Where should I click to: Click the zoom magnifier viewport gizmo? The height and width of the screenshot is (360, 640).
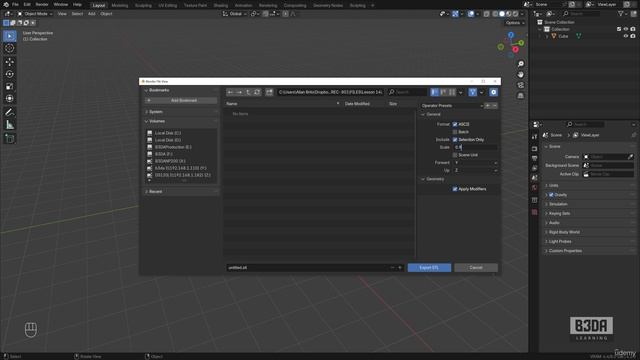[x=520, y=64]
